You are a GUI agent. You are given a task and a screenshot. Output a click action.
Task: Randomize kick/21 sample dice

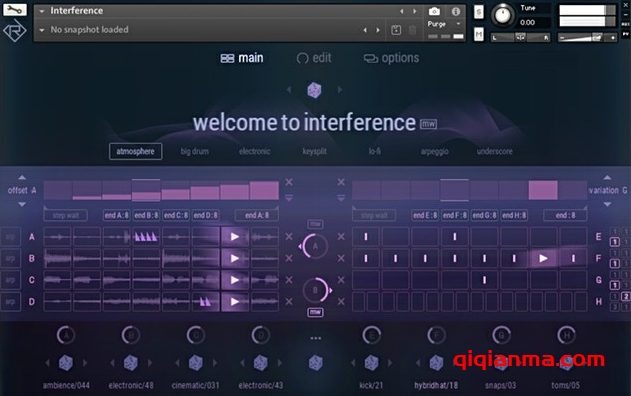pos(371,363)
